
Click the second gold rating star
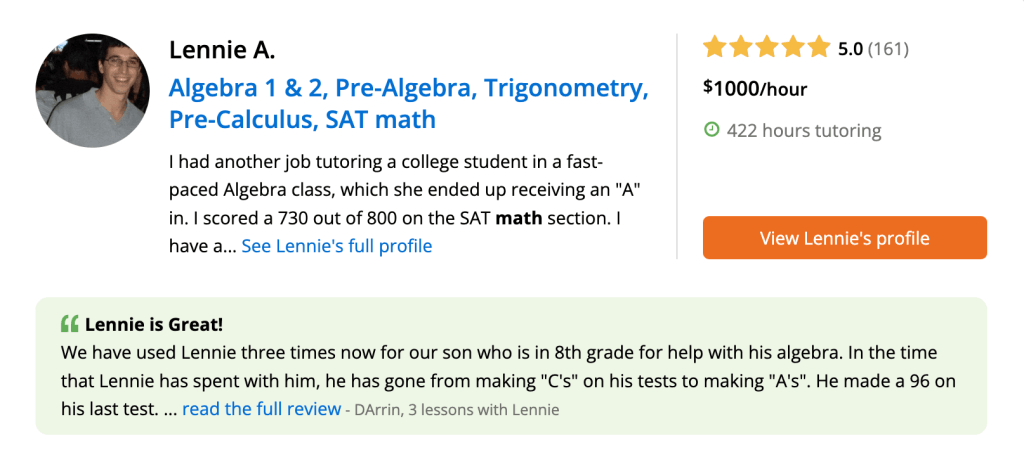(742, 47)
